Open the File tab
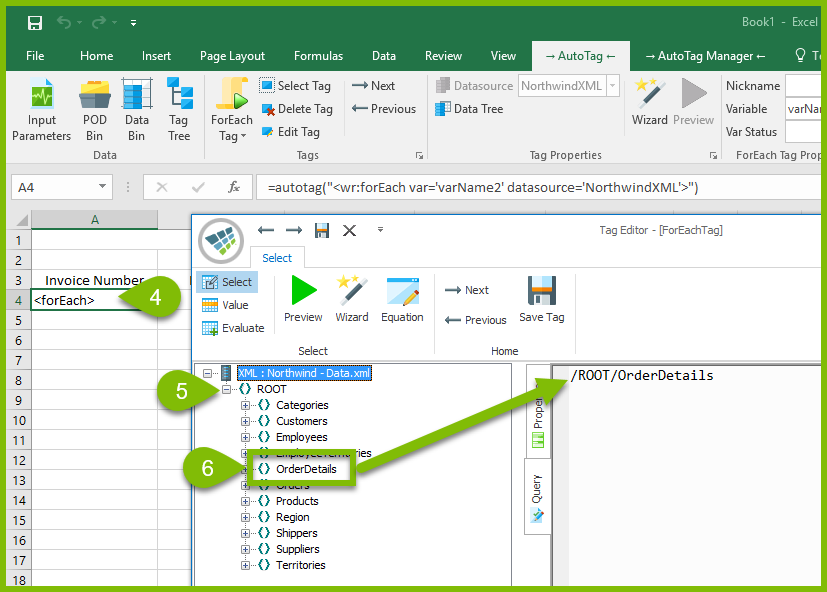 (x=35, y=56)
